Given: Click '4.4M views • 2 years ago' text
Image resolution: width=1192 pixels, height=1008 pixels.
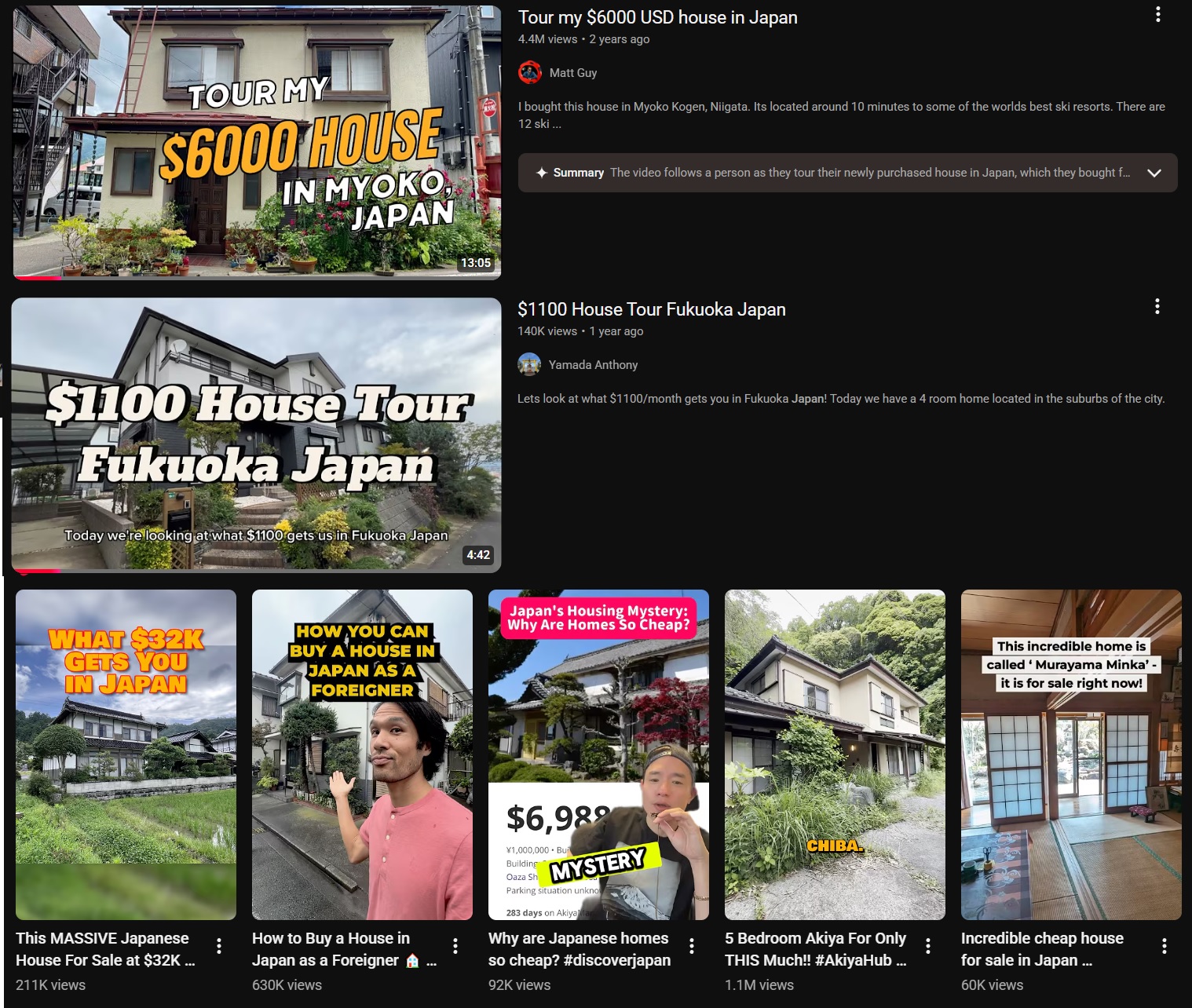Looking at the screenshot, I should [x=583, y=39].
